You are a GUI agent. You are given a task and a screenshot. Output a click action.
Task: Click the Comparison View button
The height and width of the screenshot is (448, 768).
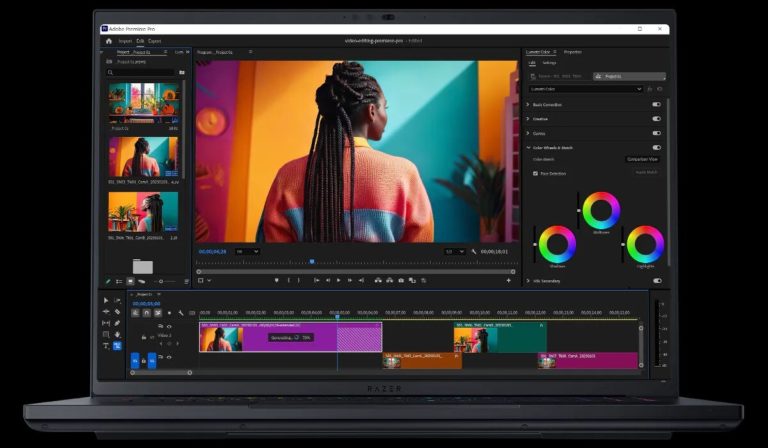[x=642, y=159]
